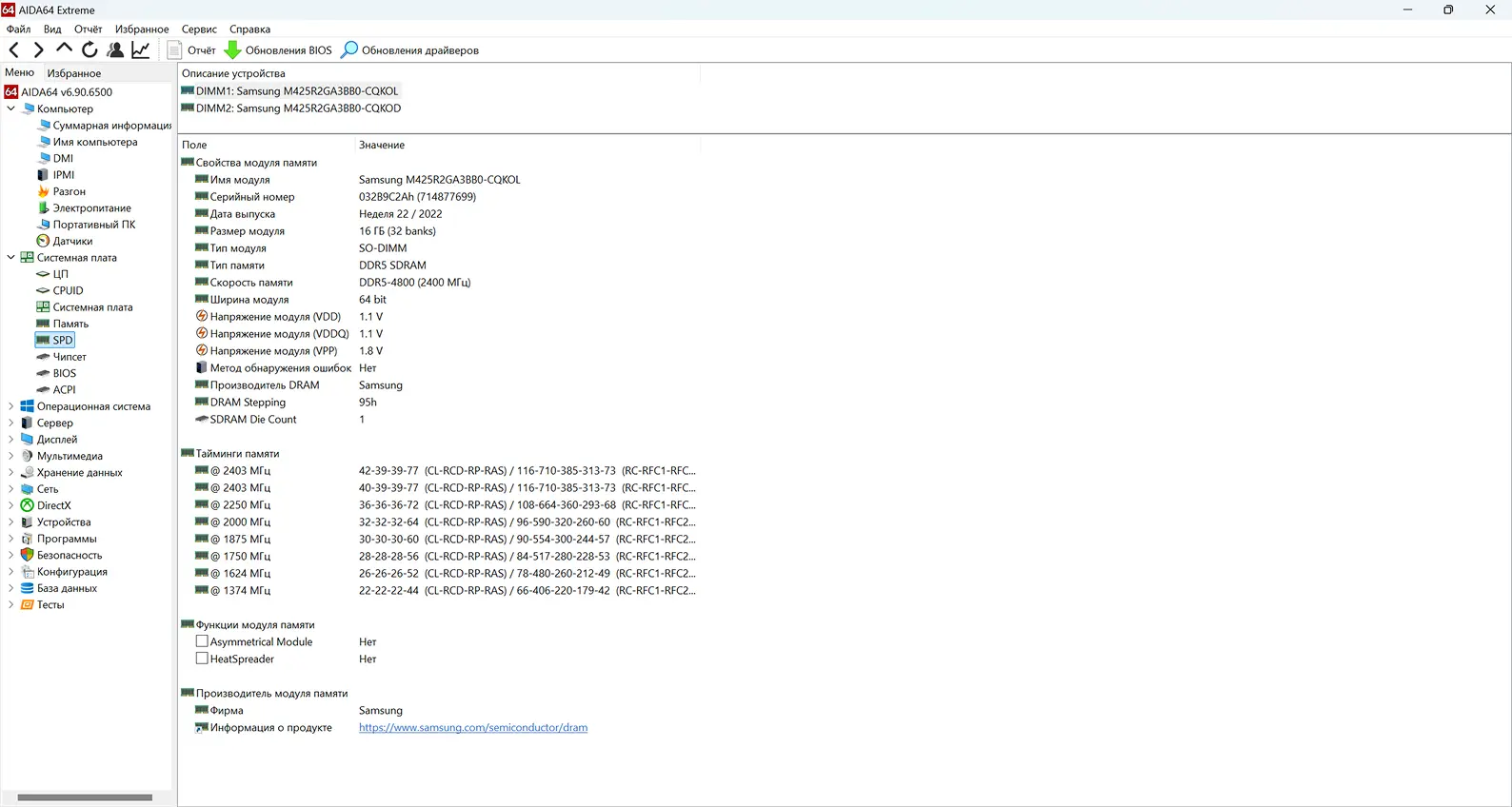The image size is (1512, 807).
Task: Open Обновления драйверов search icon
Action: coord(350,50)
